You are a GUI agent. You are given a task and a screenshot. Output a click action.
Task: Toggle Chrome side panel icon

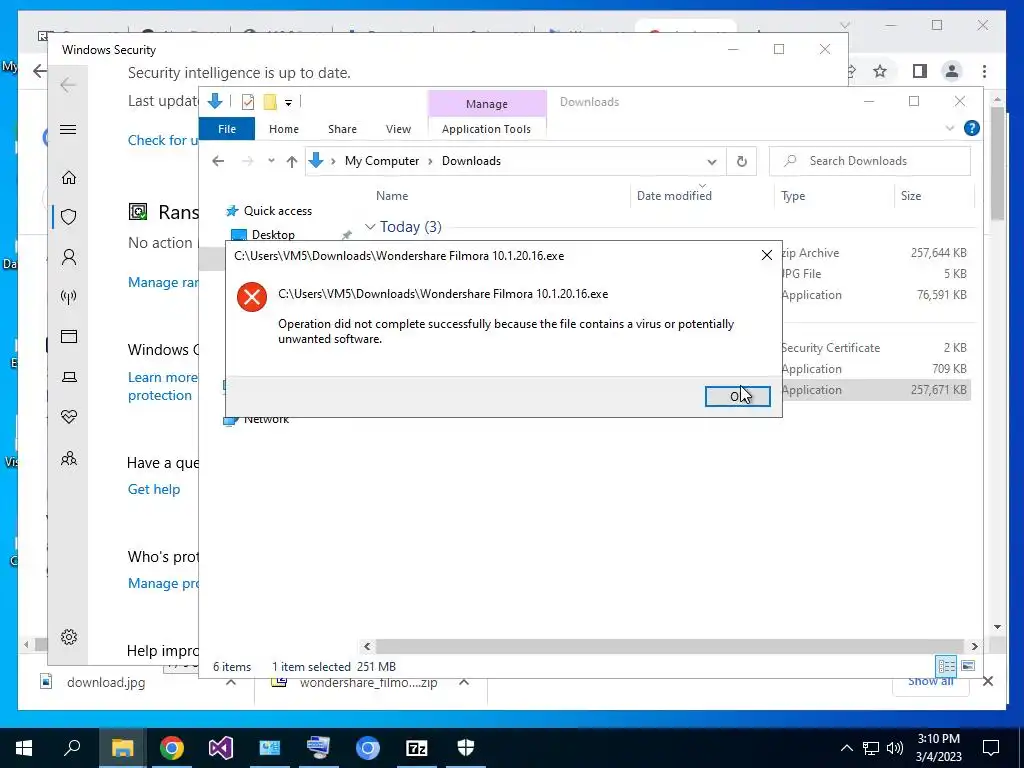click(x=920, y=71)
